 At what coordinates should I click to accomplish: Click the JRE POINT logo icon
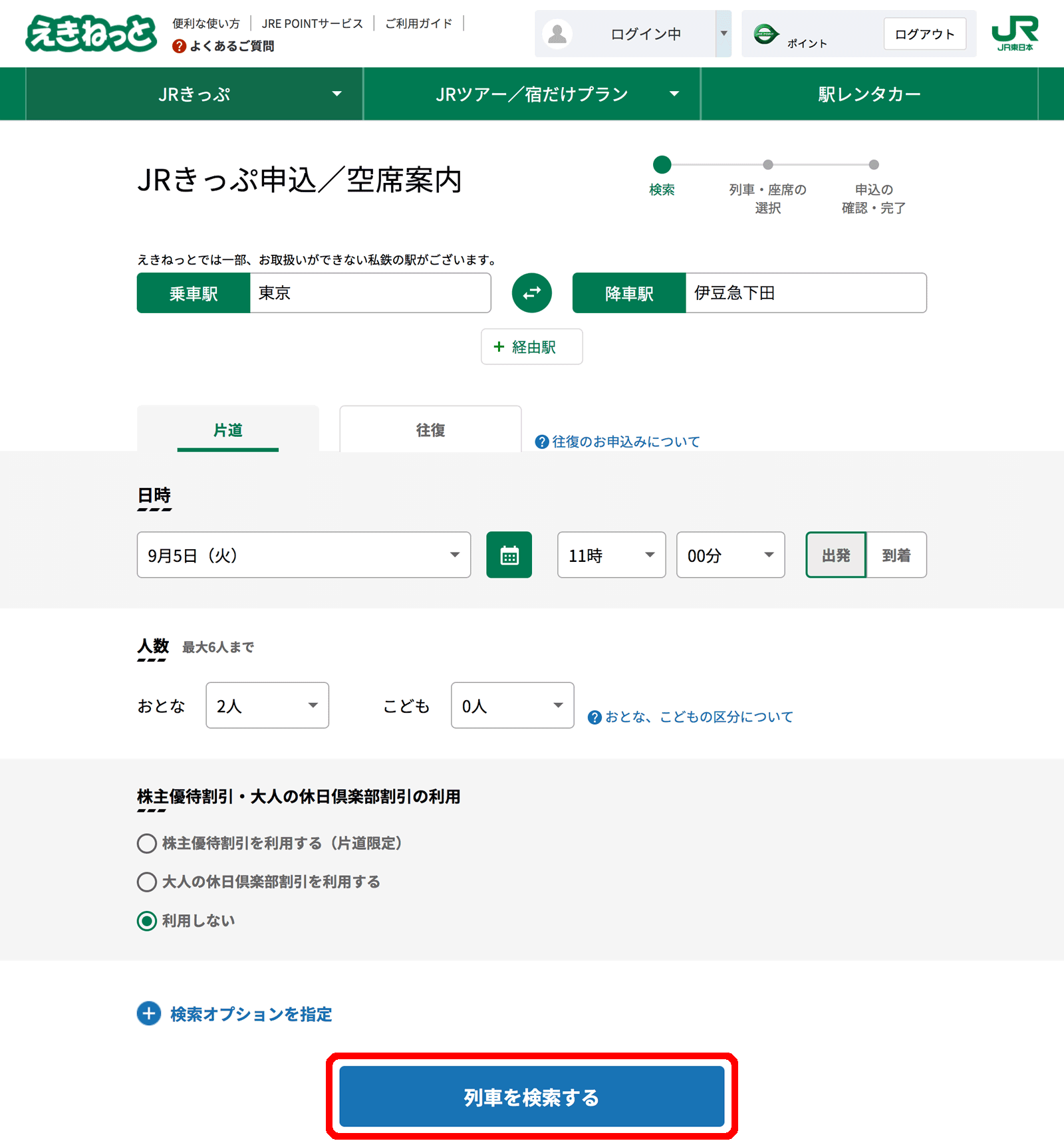coord(765,33)
